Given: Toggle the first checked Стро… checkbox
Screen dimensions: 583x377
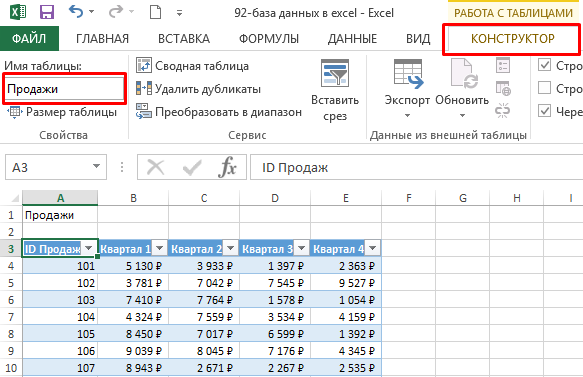Looking at the screenshot, I should (545, 65).
